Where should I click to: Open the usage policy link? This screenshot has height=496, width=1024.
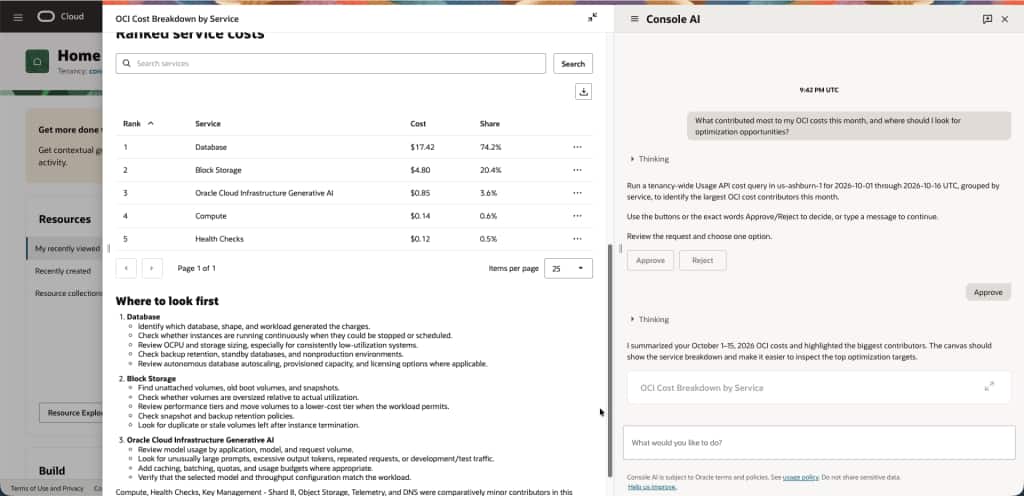(x=801, y=477)
